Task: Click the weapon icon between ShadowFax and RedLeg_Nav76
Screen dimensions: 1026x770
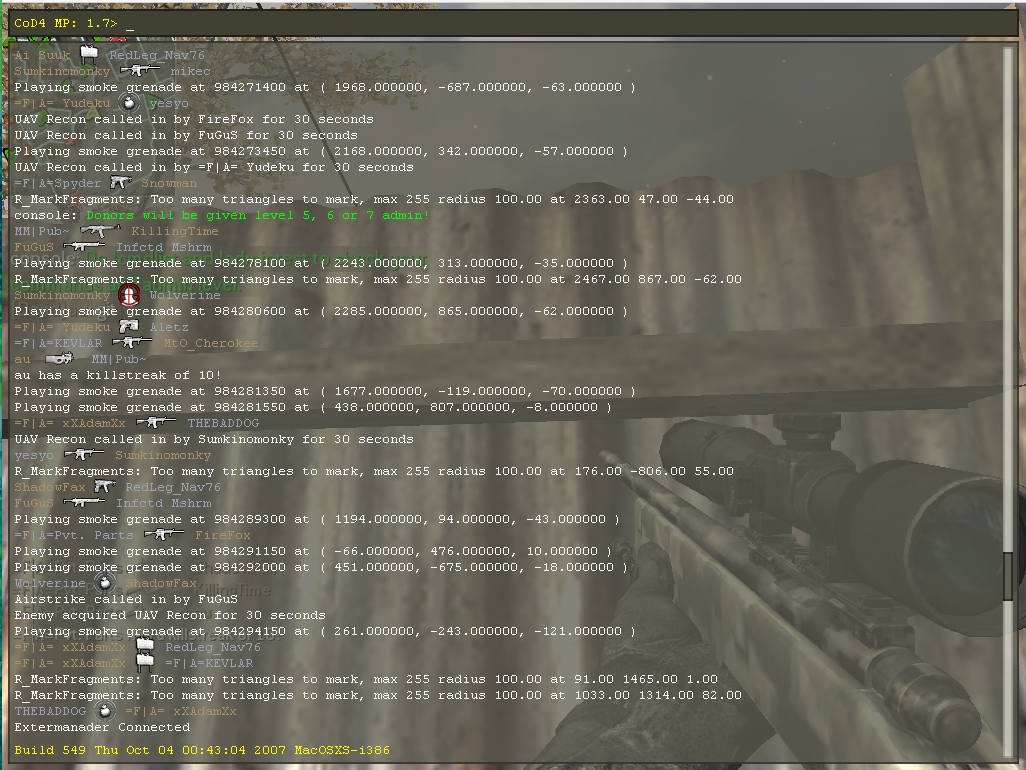Action: 105,487
